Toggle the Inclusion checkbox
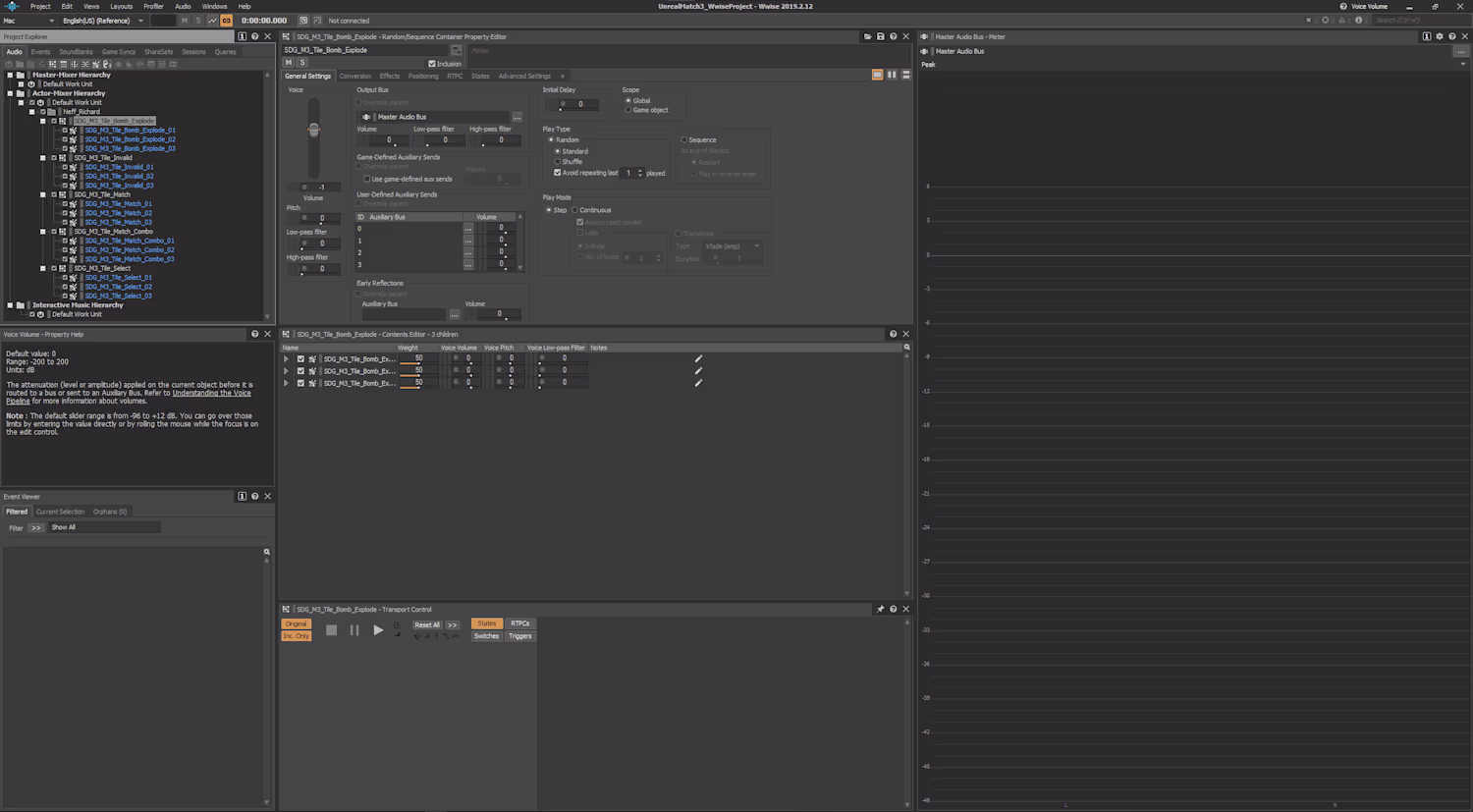1473x812 pixels. [432, 64]
